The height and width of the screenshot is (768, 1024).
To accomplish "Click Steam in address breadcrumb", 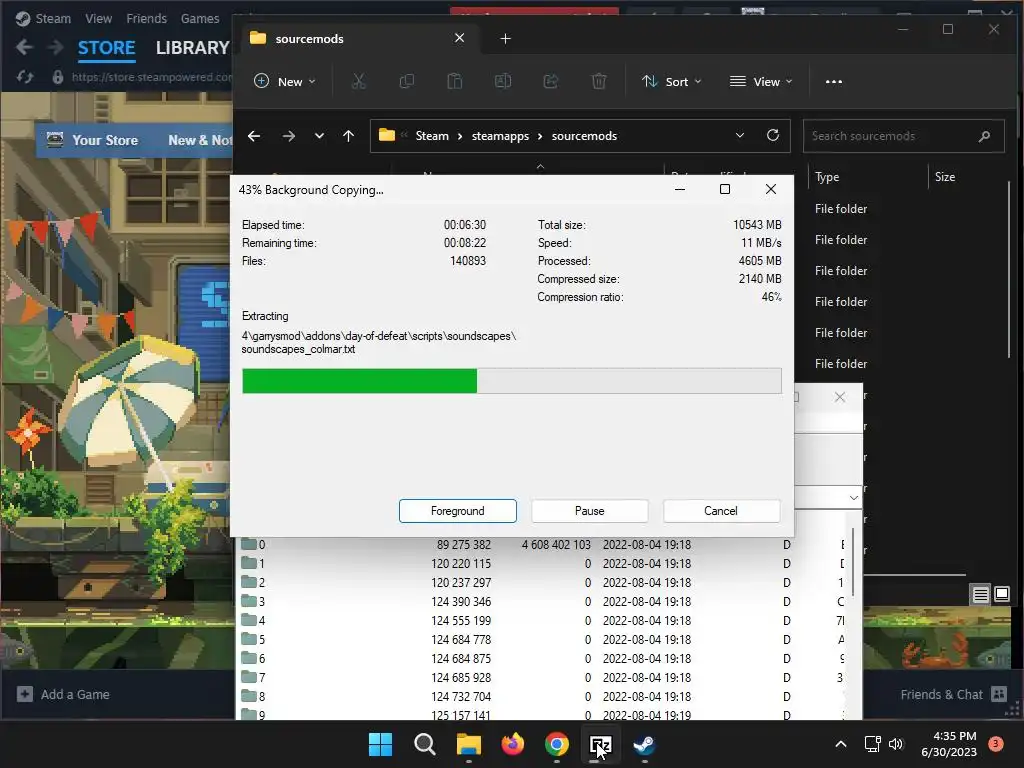I will (x=432, y=136).
